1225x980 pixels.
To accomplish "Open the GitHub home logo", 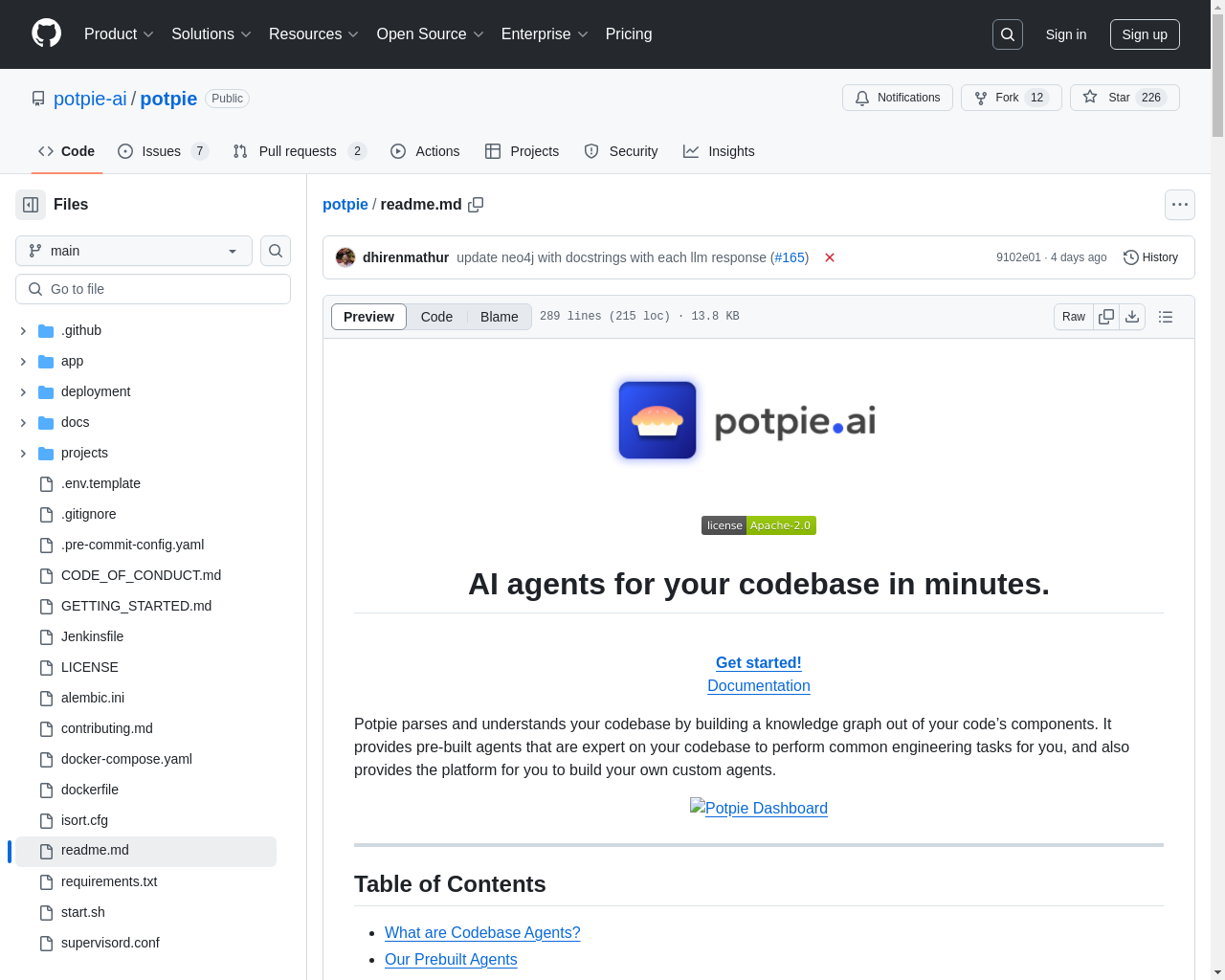I will tap(46, 33).
